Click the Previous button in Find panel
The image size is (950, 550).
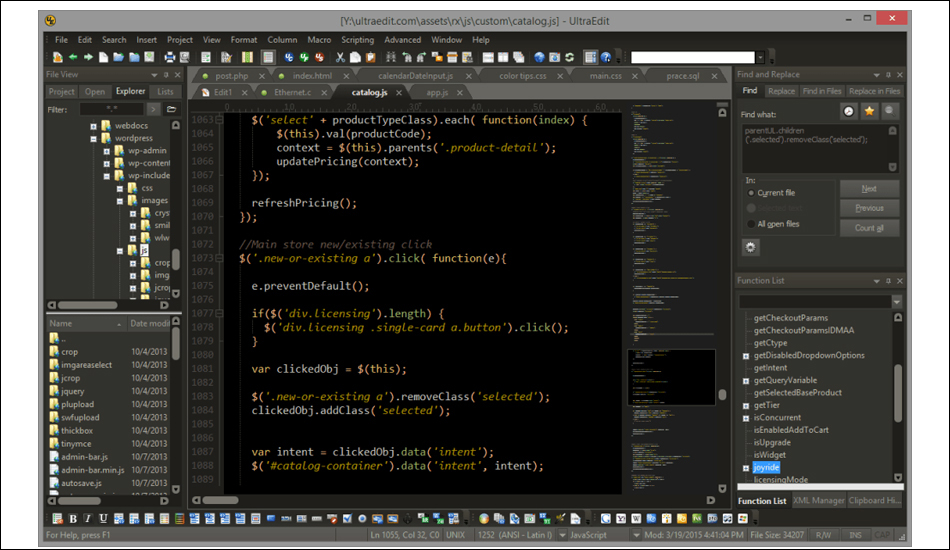869,208
